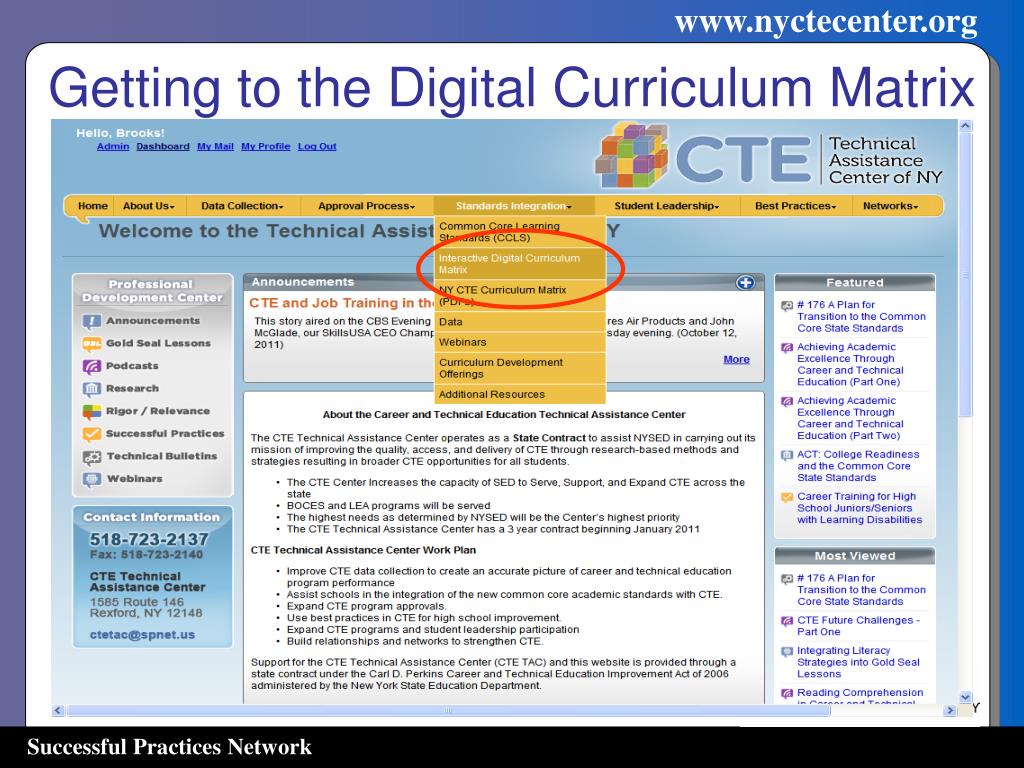Open Gold Seal Lessons link
1024x768 pixels.
coord(159,344)
